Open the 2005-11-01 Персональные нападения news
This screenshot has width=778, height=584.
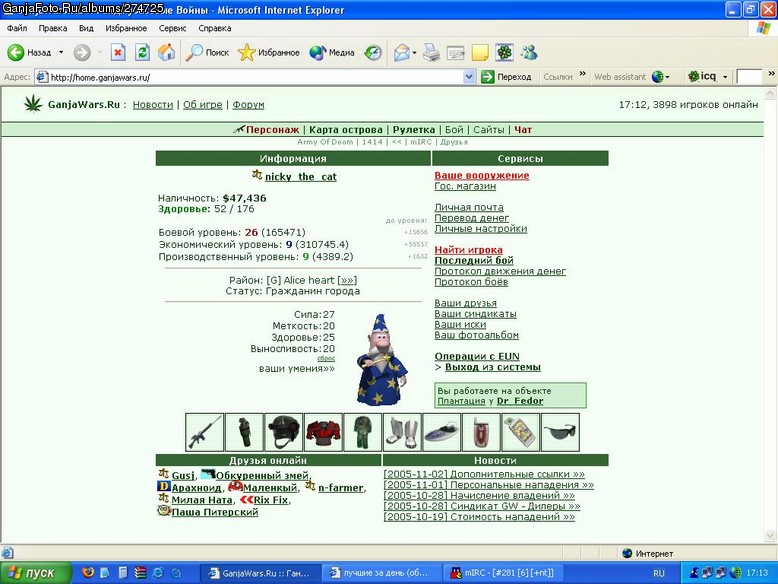pyautogui.click(x=489, y=485)
